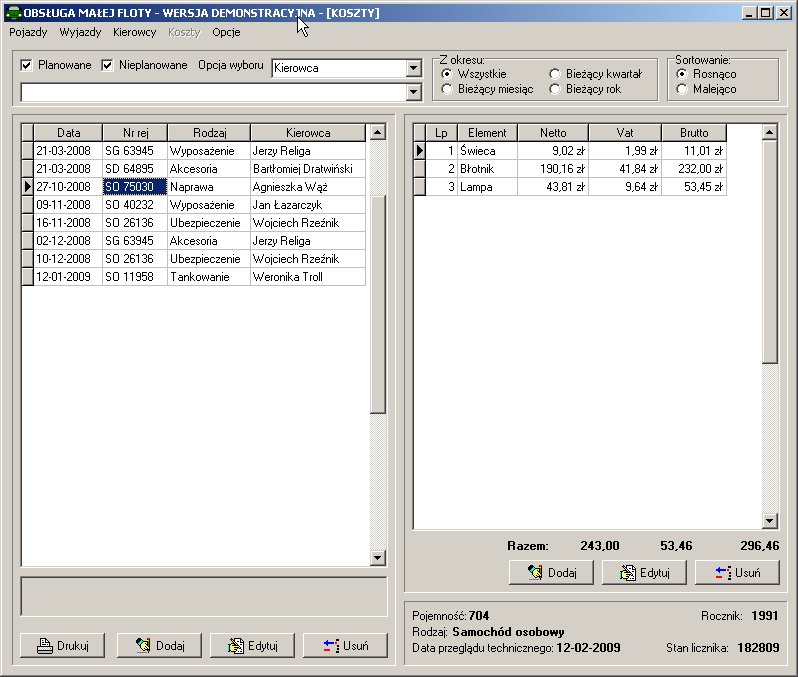Click the Naprawa cell
The height and width of the screenshot is (677, 798).
click(209, 187)
